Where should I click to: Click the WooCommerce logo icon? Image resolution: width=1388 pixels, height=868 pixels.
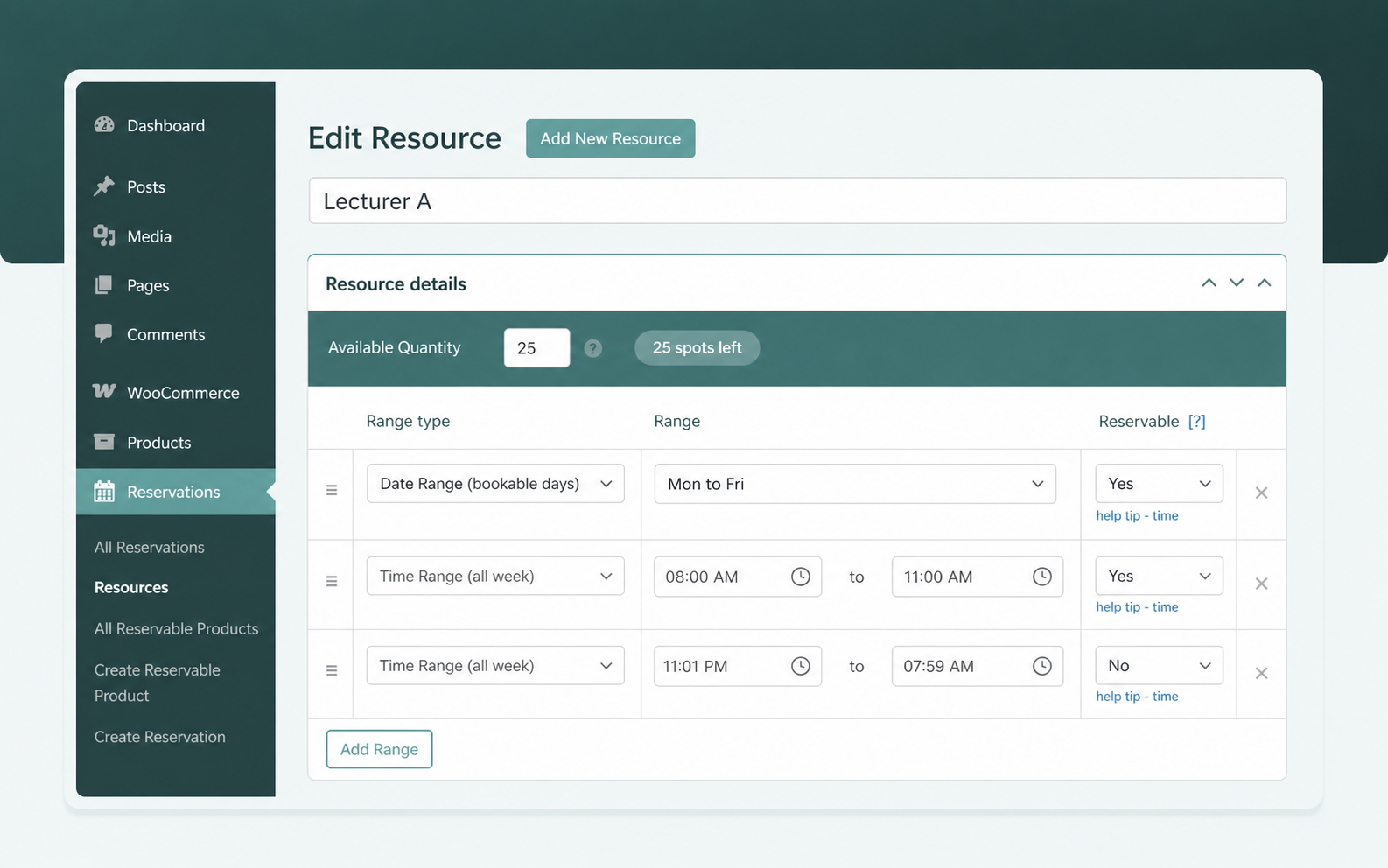(x=104, y=391)
